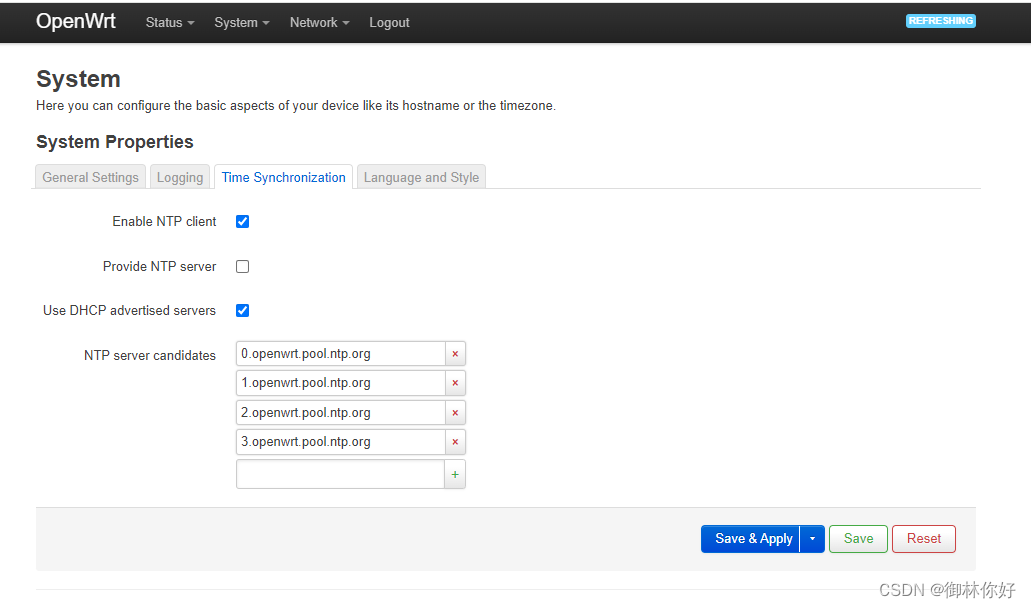This screenshot has height=608, width=1031.
Task: Switch to the Language and Style tab
Action: (x=421, y=177)
